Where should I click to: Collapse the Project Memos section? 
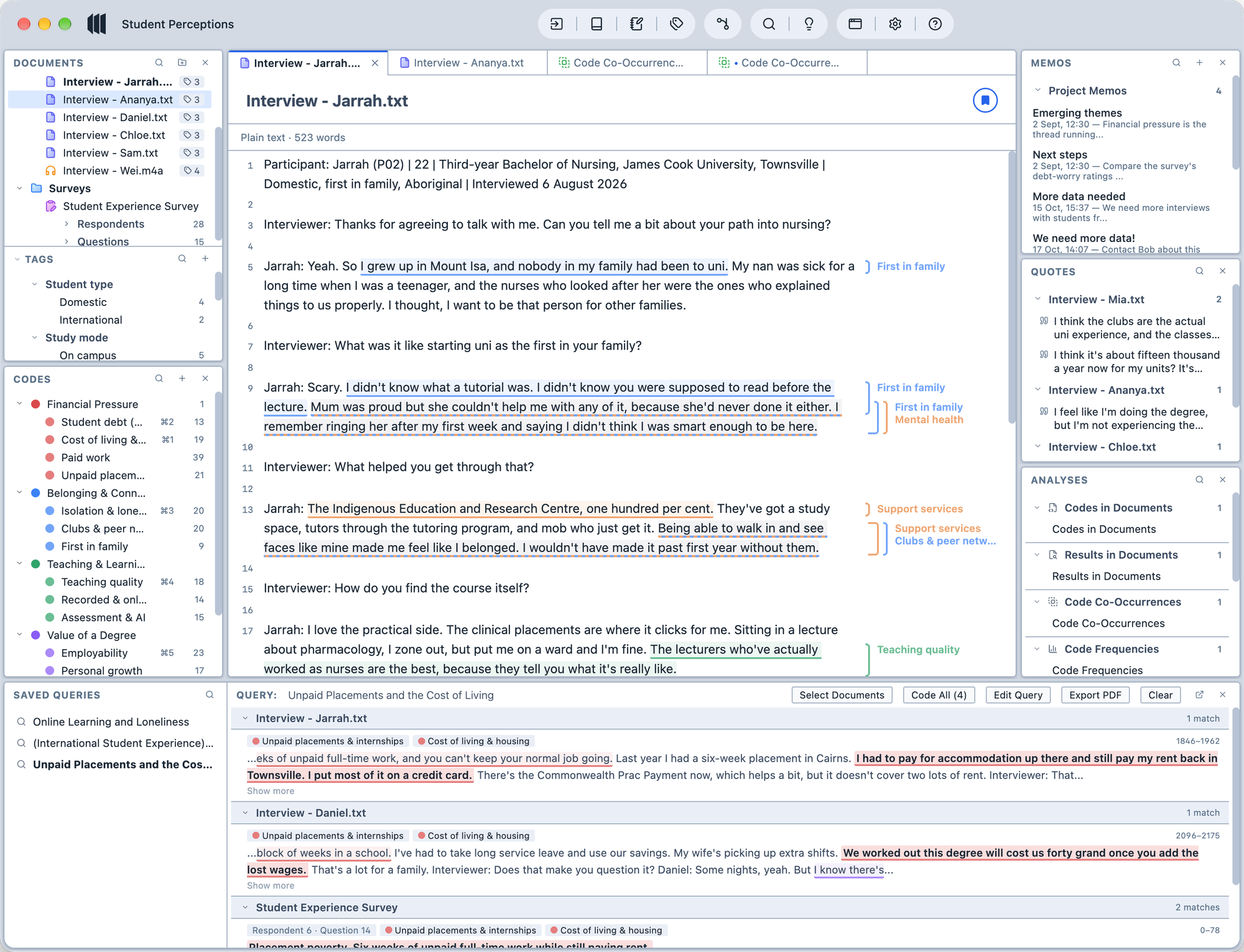pos(1037,91)
